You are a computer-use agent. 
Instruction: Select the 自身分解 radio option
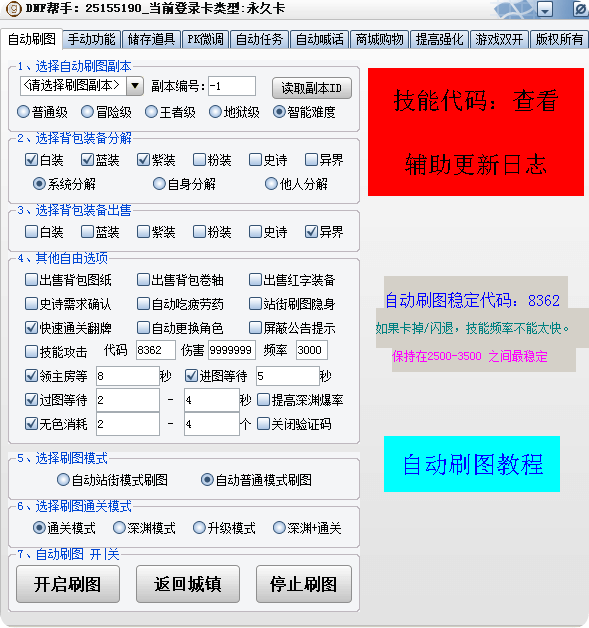tap(184, 184)
